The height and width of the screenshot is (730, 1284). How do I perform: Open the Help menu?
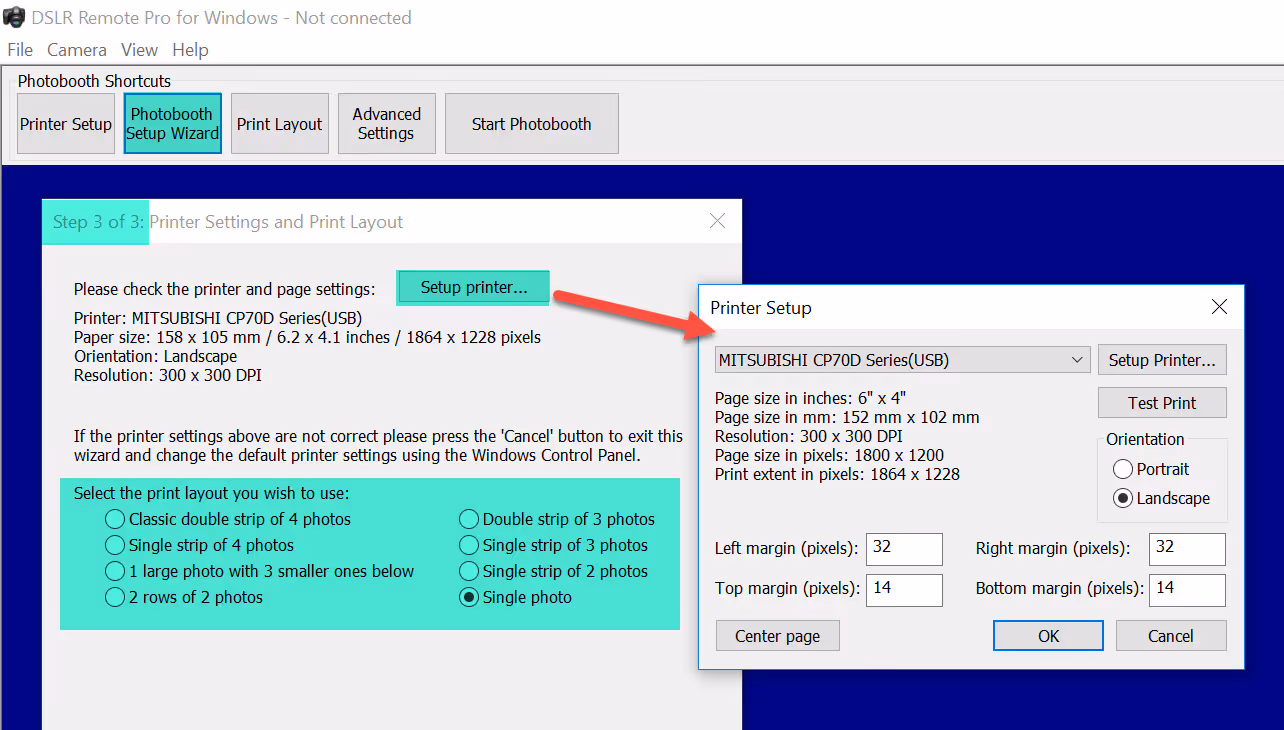(x=190, y=50)
